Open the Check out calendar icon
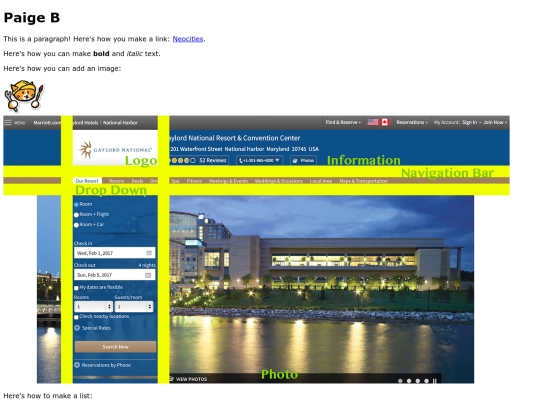The image size is (540, 405). pos(148,275)
